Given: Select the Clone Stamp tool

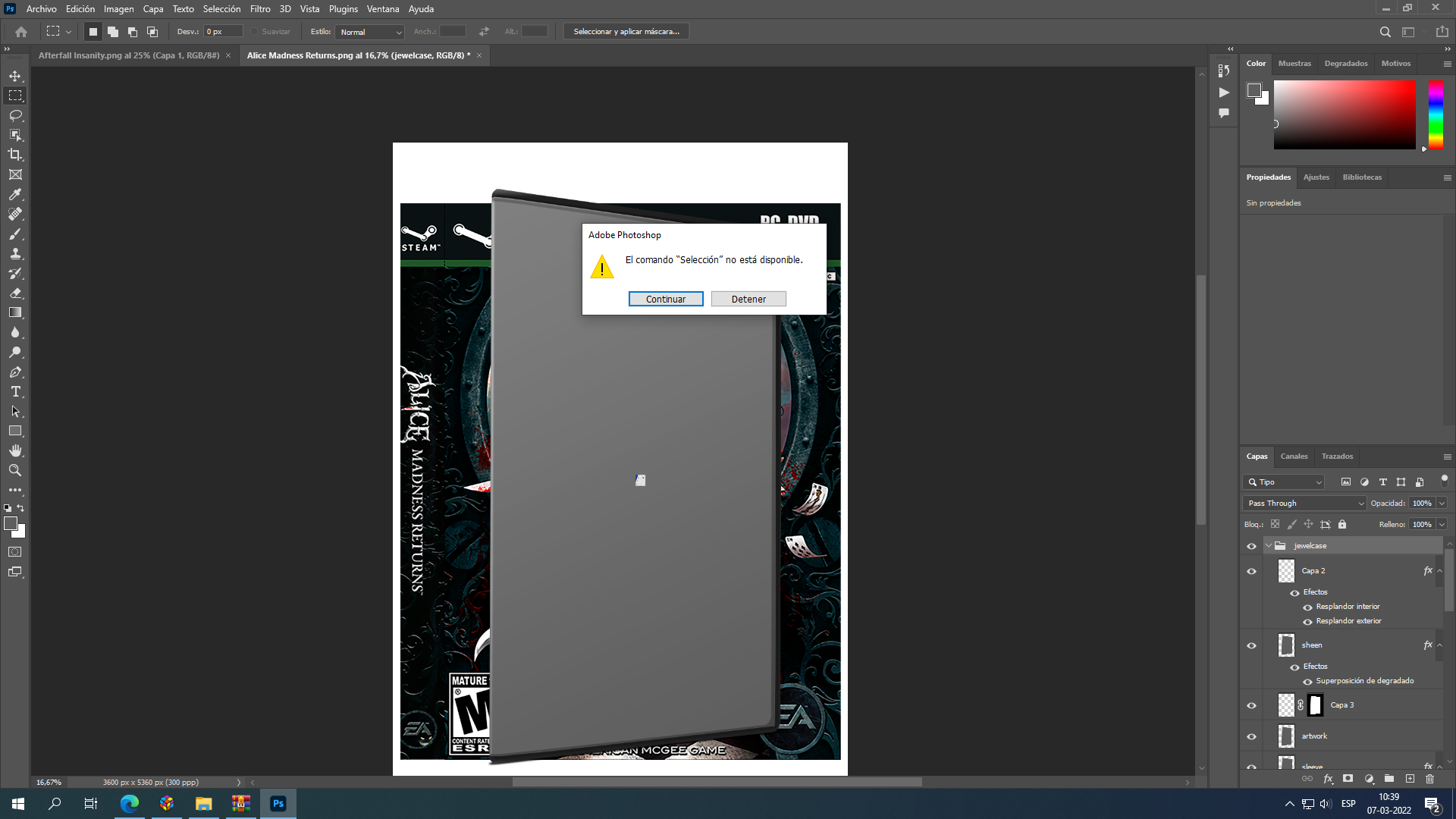Looking at the screenshot, I should (15, 253).
